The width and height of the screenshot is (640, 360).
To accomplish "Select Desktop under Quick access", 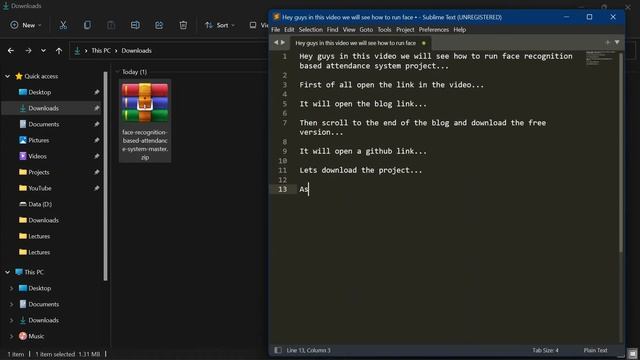I will coord(40,92).
